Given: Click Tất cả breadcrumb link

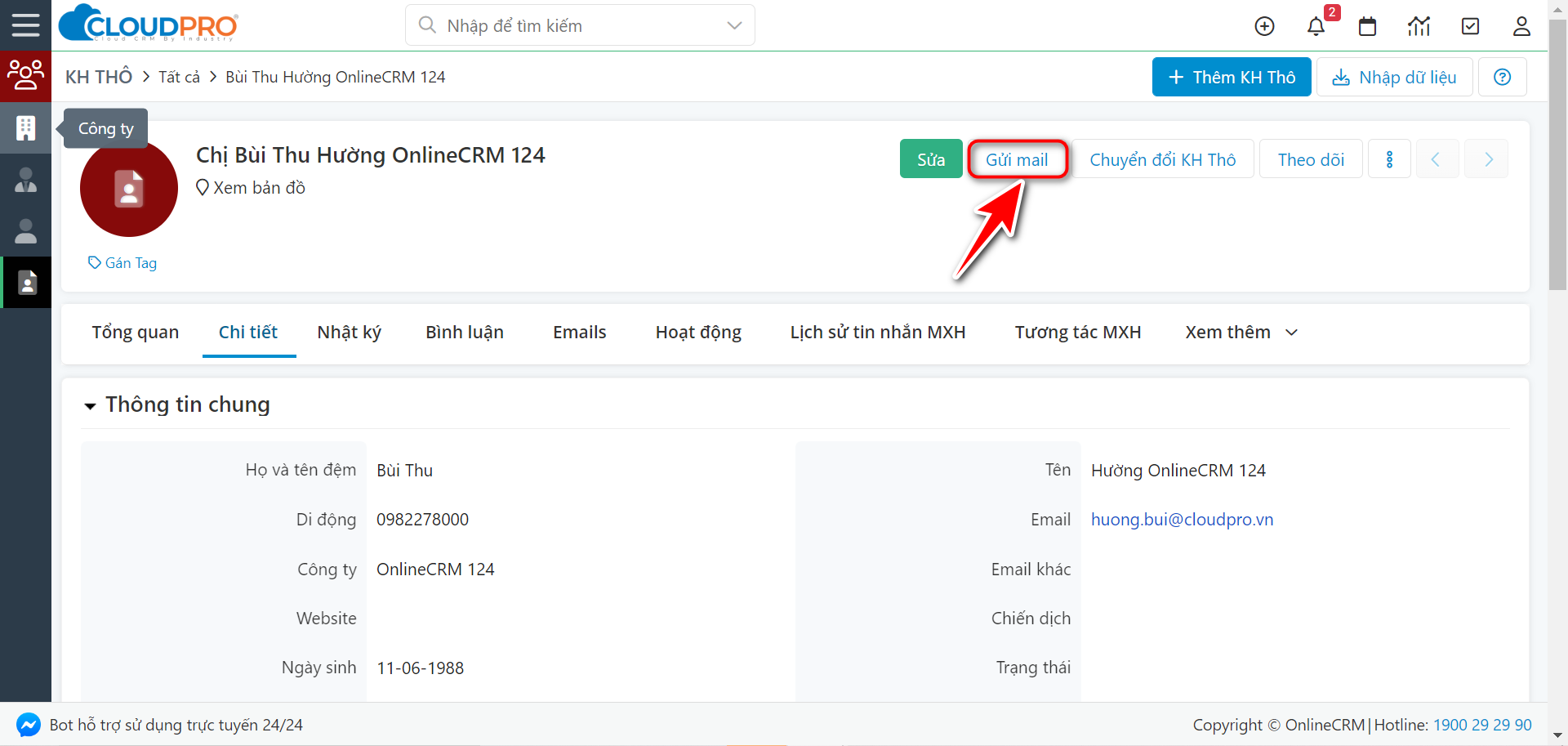Looking at the screenshot, I should [x=179, y=77].
